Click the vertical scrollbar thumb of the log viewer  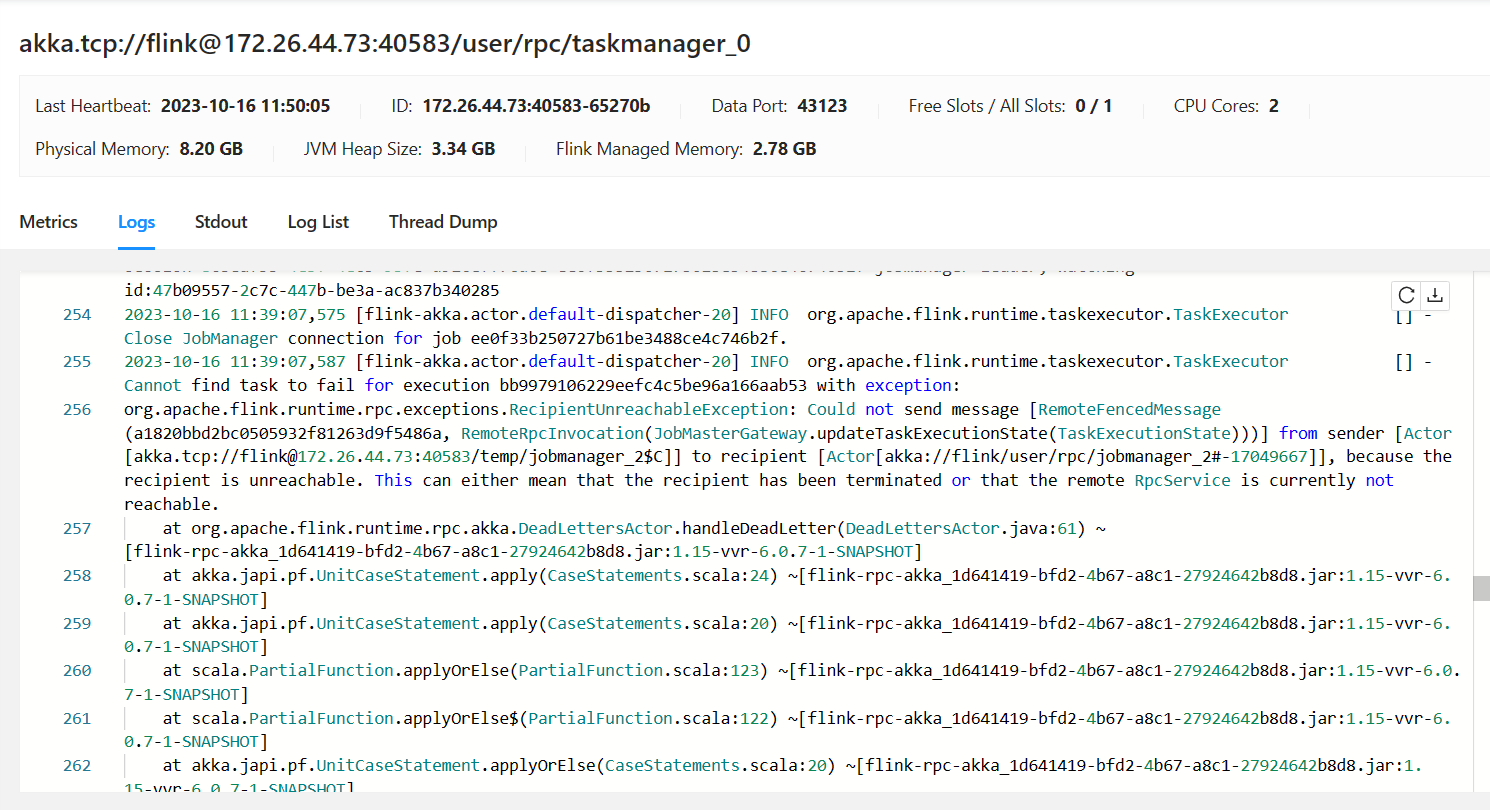point(1481,589)
